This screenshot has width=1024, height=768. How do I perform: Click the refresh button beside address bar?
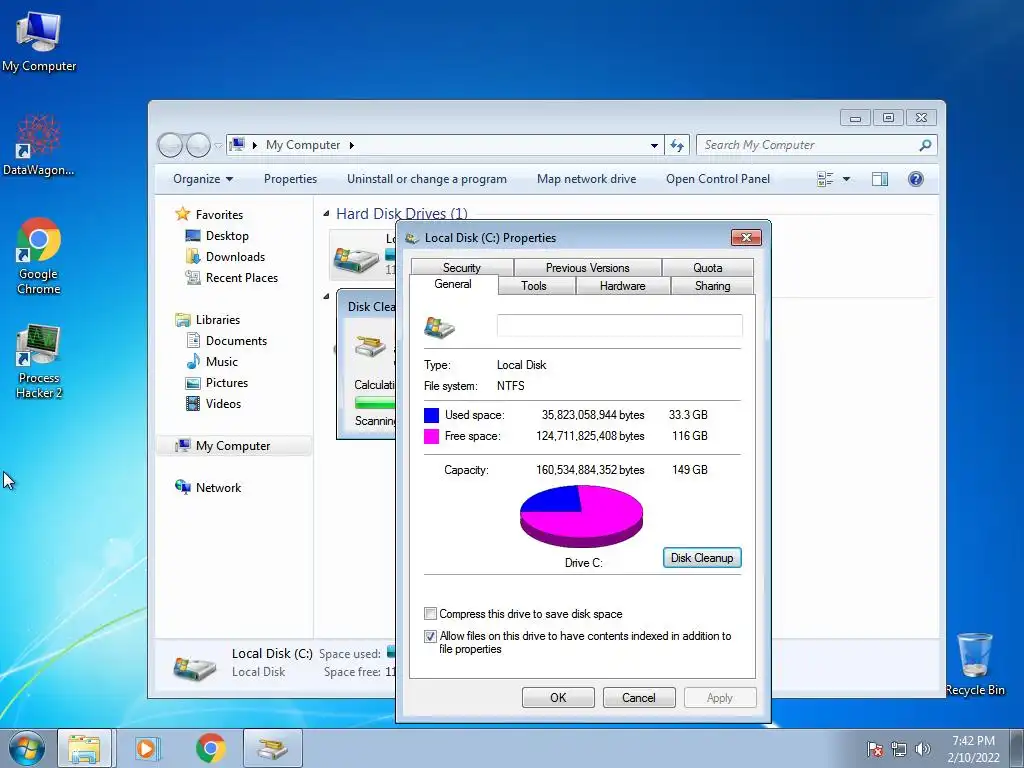click(x=677, y=145)
